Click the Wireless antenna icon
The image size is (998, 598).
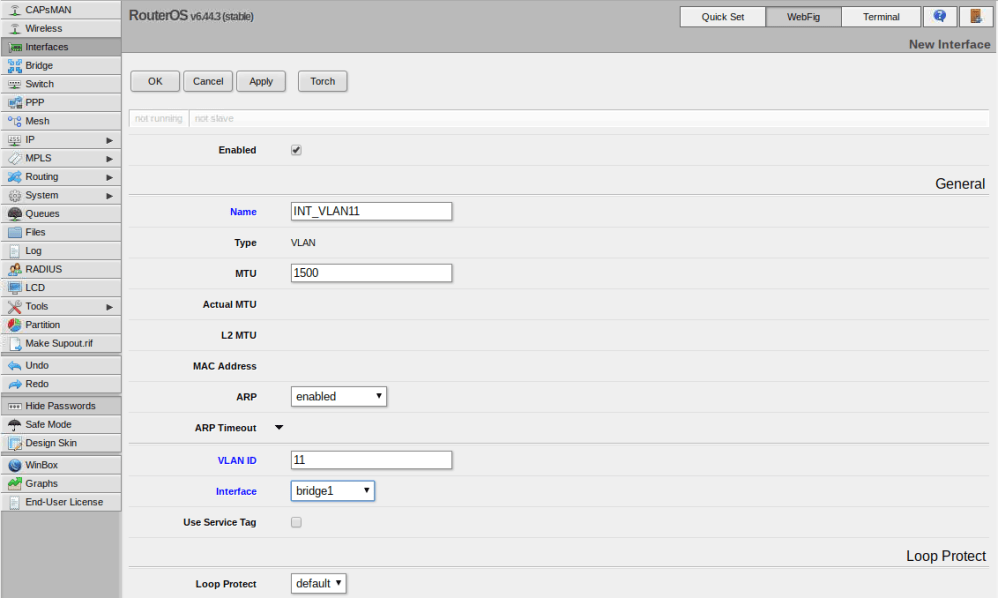click(15, 29)
